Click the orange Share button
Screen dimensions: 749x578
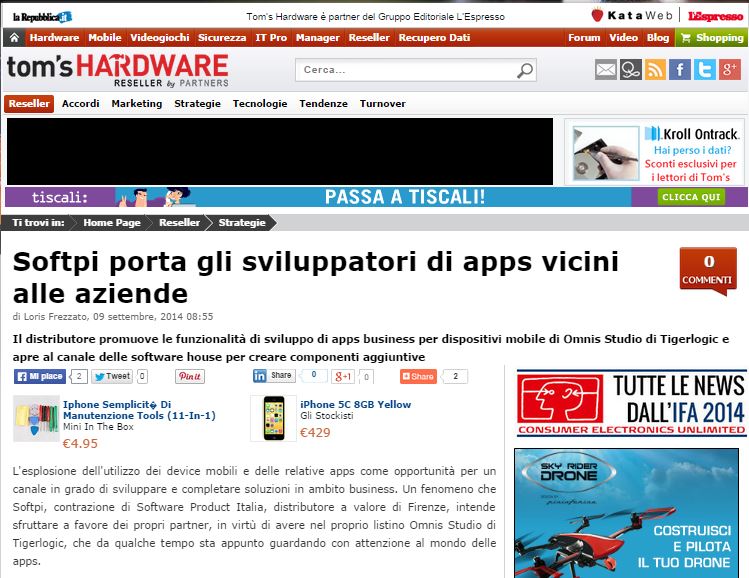tap(418, 376)
